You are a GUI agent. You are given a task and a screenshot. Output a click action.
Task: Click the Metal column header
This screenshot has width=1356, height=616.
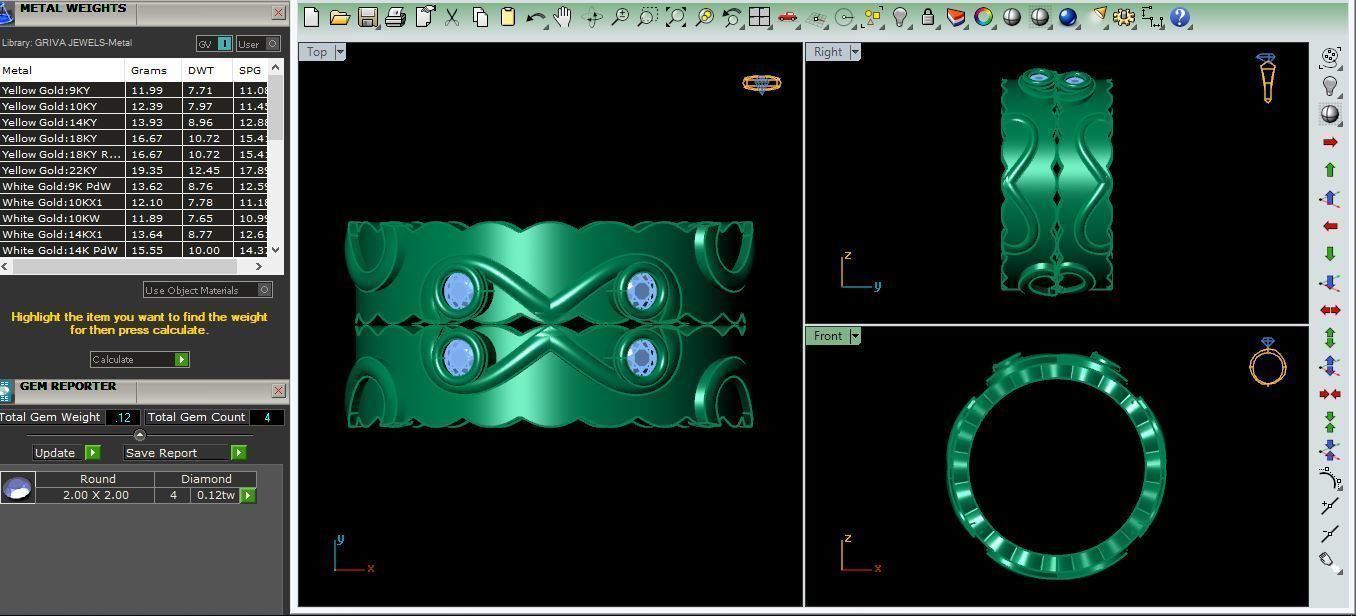point(63,70)
